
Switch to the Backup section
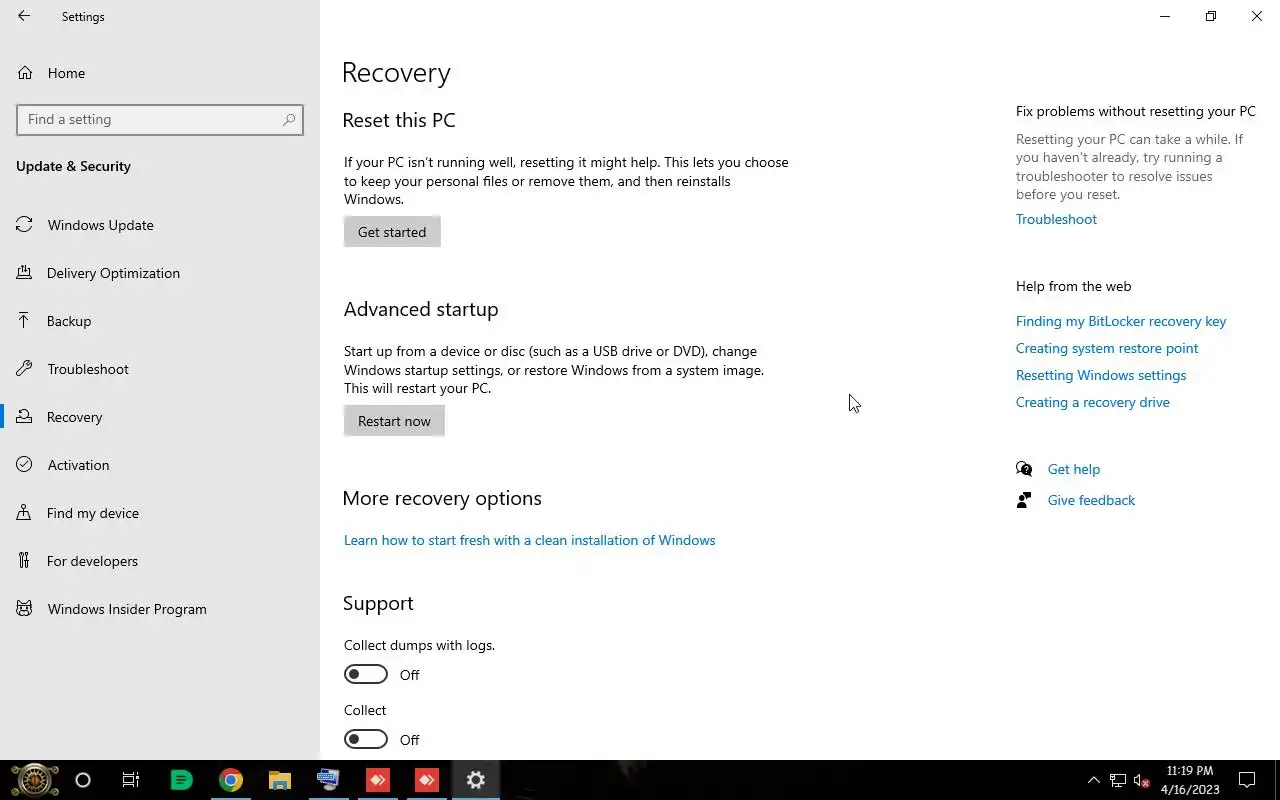pyautogui.click(x=160, y=321)
